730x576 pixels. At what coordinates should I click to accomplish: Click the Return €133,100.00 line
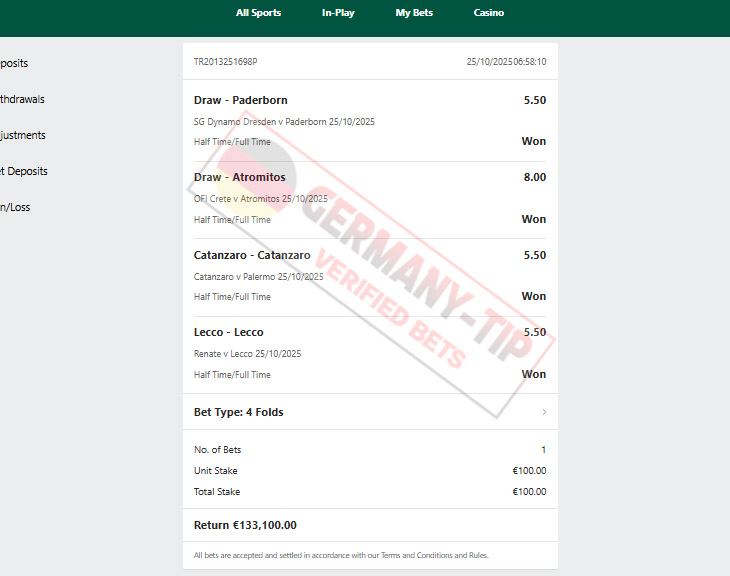245,525
